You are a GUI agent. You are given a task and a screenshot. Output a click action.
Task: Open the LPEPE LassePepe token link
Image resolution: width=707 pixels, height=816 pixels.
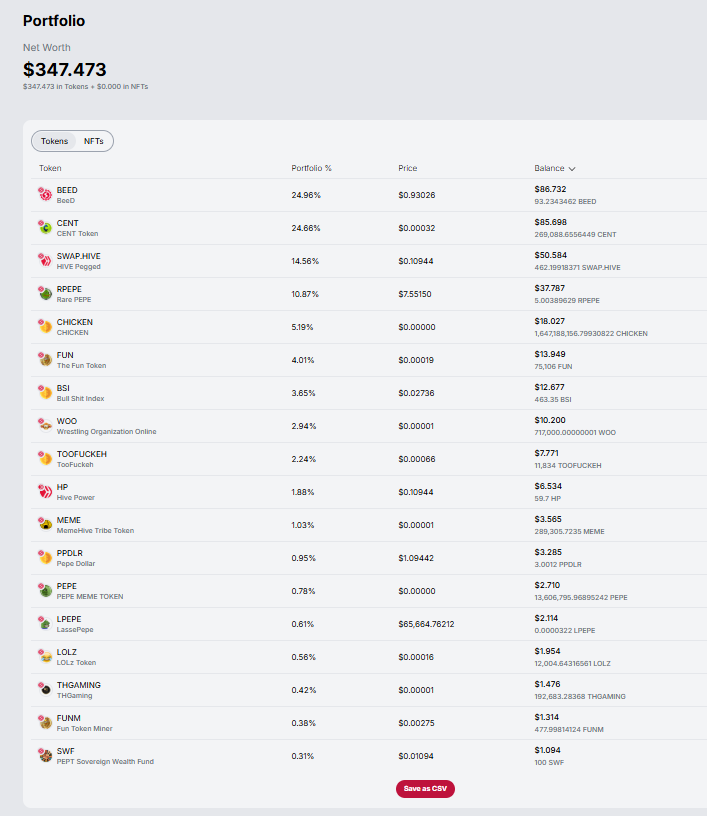click(69, 619)
